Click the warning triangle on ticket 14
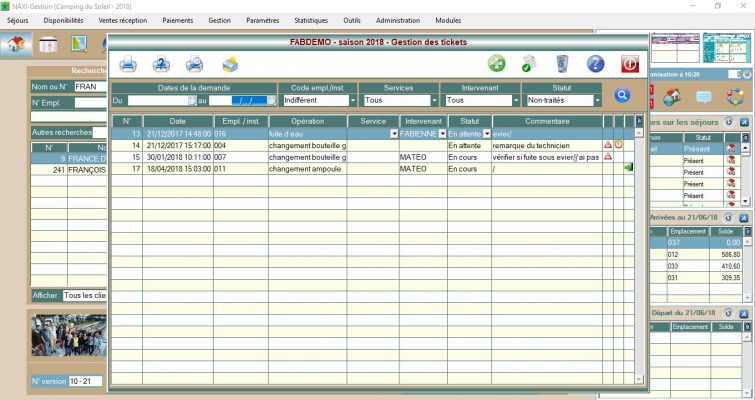This screenshot has height=400, width=755. pos(608,145)
